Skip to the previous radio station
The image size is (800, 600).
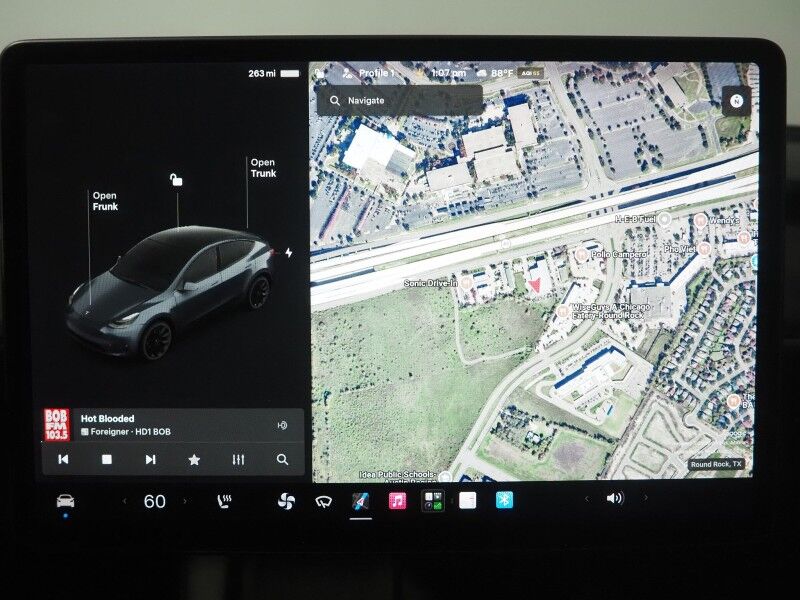[63, 459]
